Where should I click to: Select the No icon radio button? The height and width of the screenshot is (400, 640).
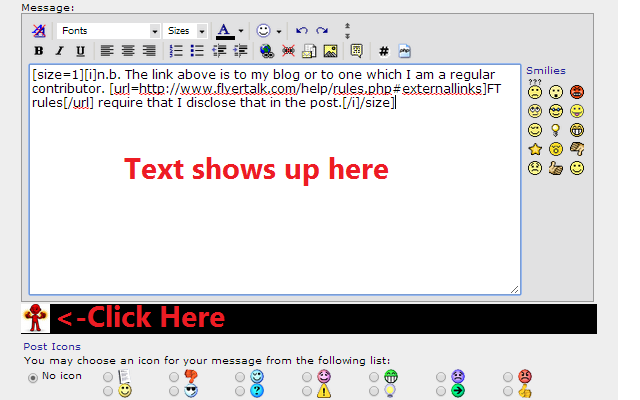tap(33, 378)
